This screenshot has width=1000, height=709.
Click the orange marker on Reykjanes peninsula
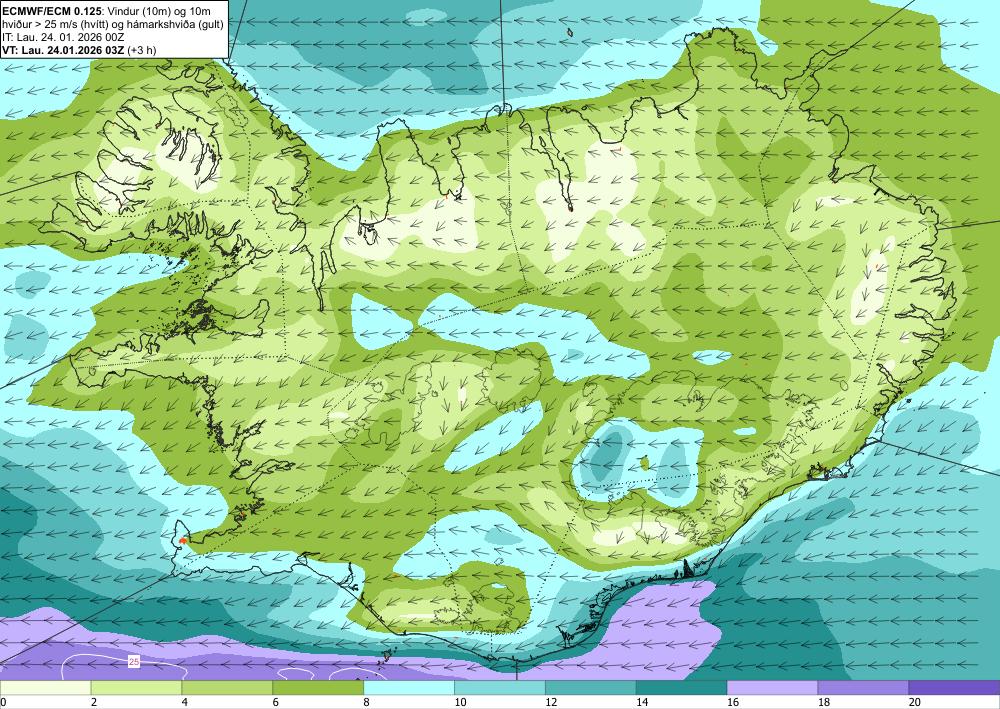183,541
